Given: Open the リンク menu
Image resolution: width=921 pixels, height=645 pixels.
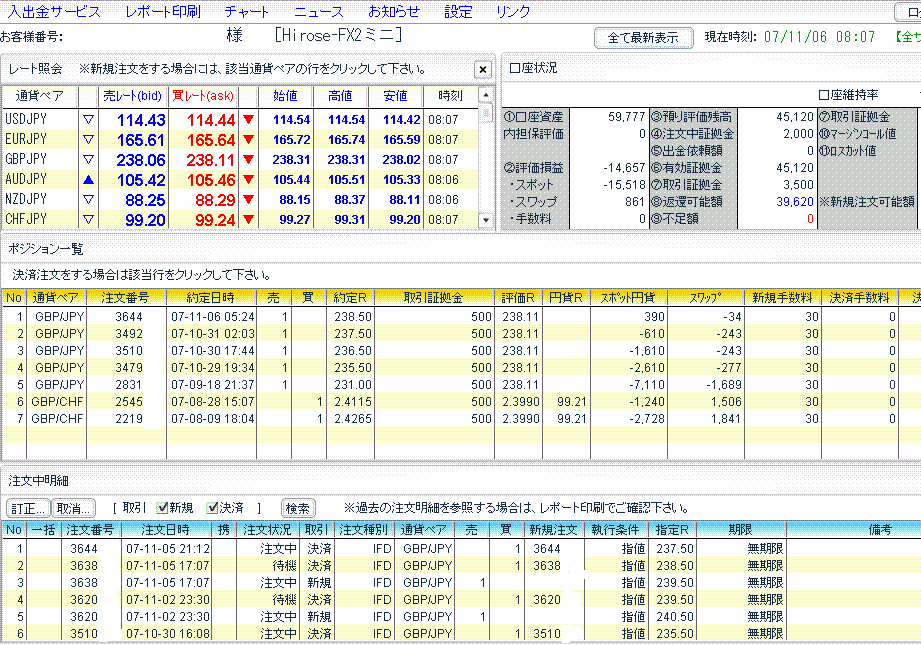Looking at the screenshot, I should click(513, 11).
